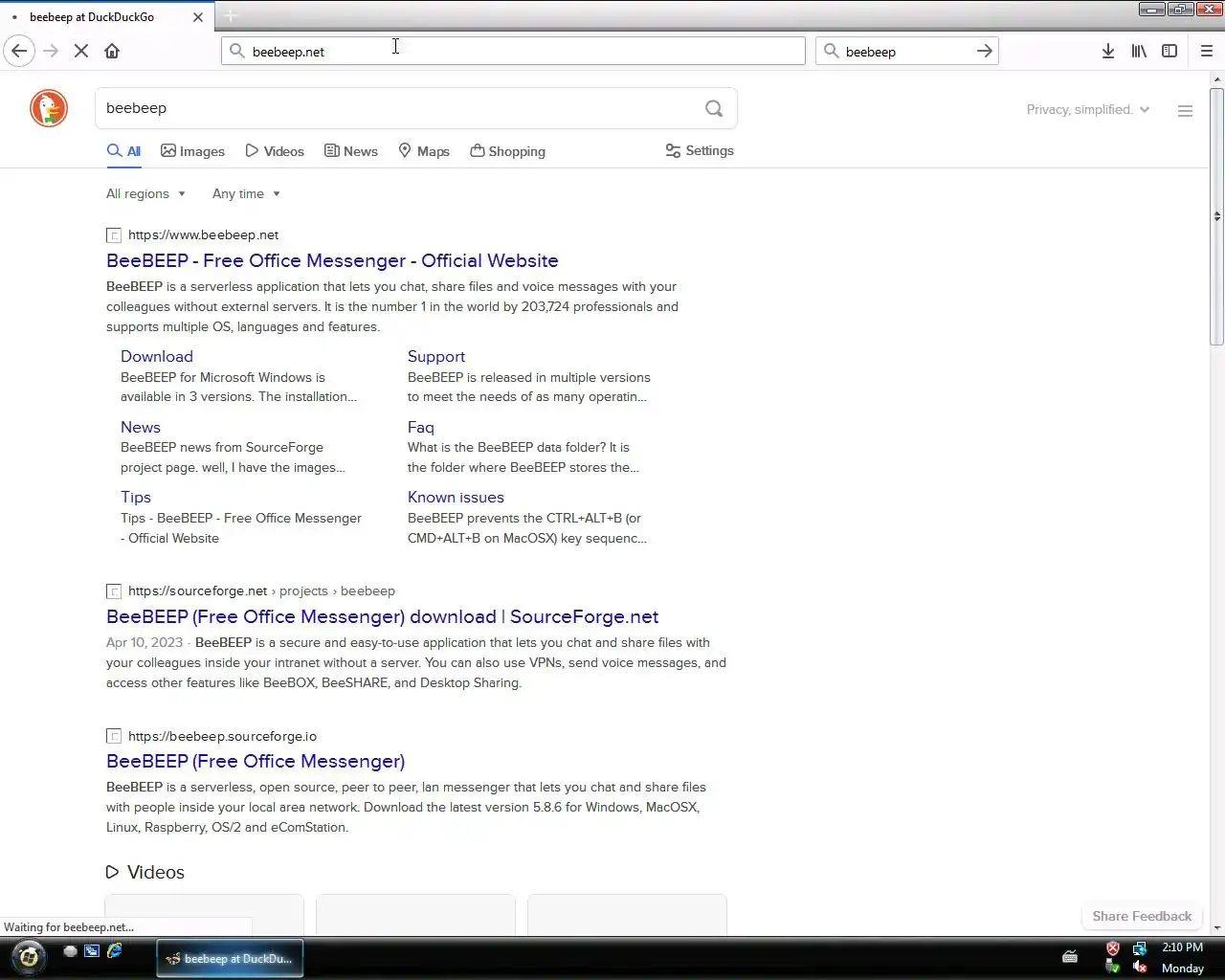The height and width of the screenshot is (980, 1225).
Task: Toggle the sidebar view icon
Action: 1169,51
